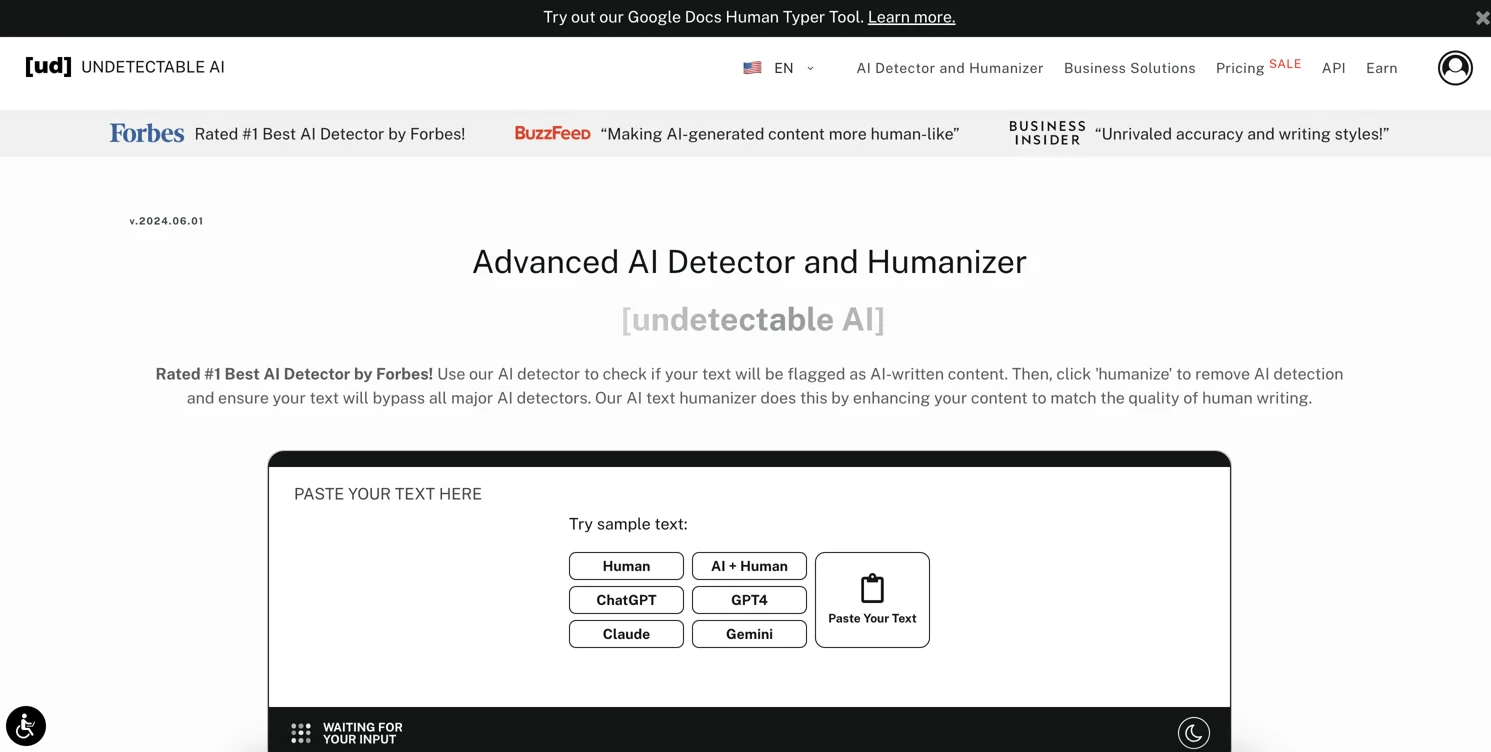Screen dimensions: 1491x752
Task: Load the Human sample text
Action: click(x=626, y=566)
